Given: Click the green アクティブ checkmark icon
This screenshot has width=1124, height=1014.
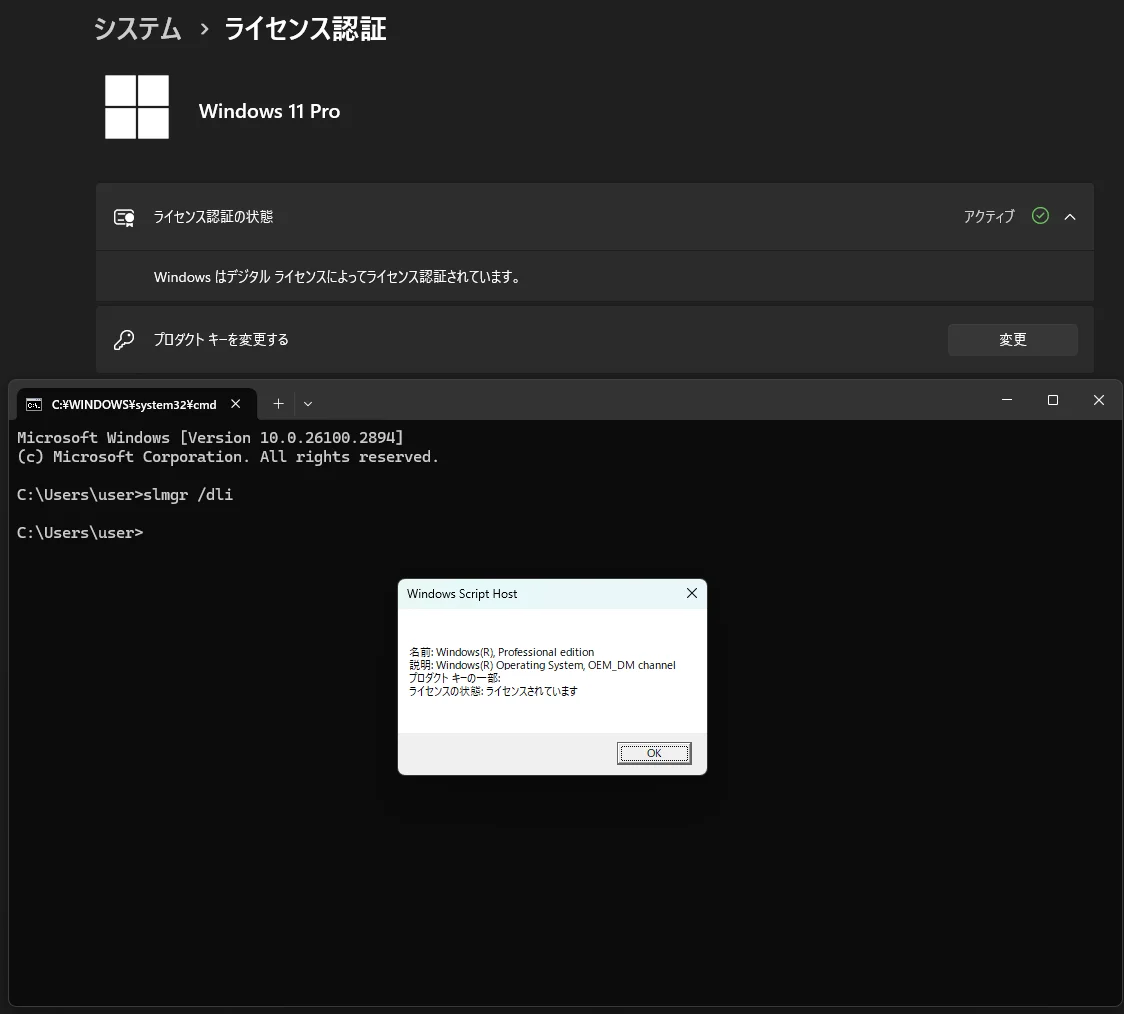Looking at the screenshot, I should point(1040,216).
